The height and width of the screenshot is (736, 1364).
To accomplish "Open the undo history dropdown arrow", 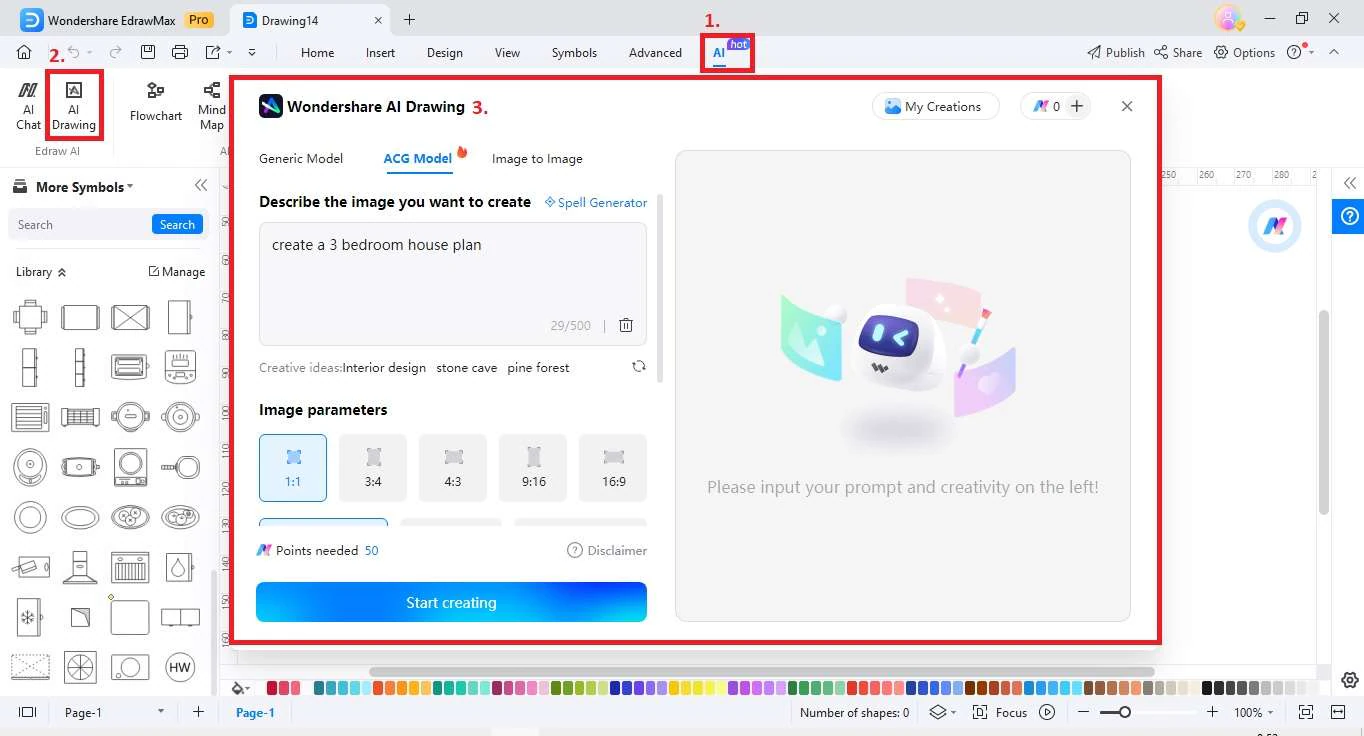I will (89, 52).
